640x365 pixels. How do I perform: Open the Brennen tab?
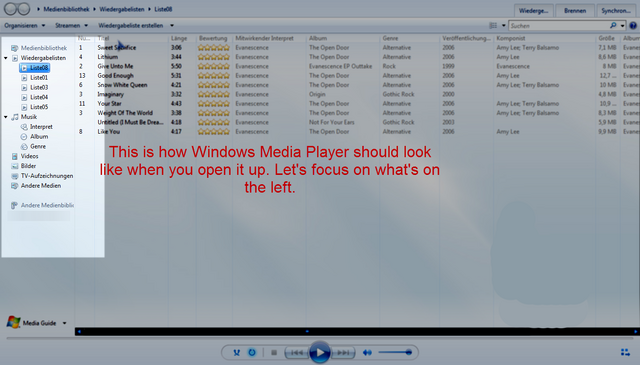(x=575, y=11)
